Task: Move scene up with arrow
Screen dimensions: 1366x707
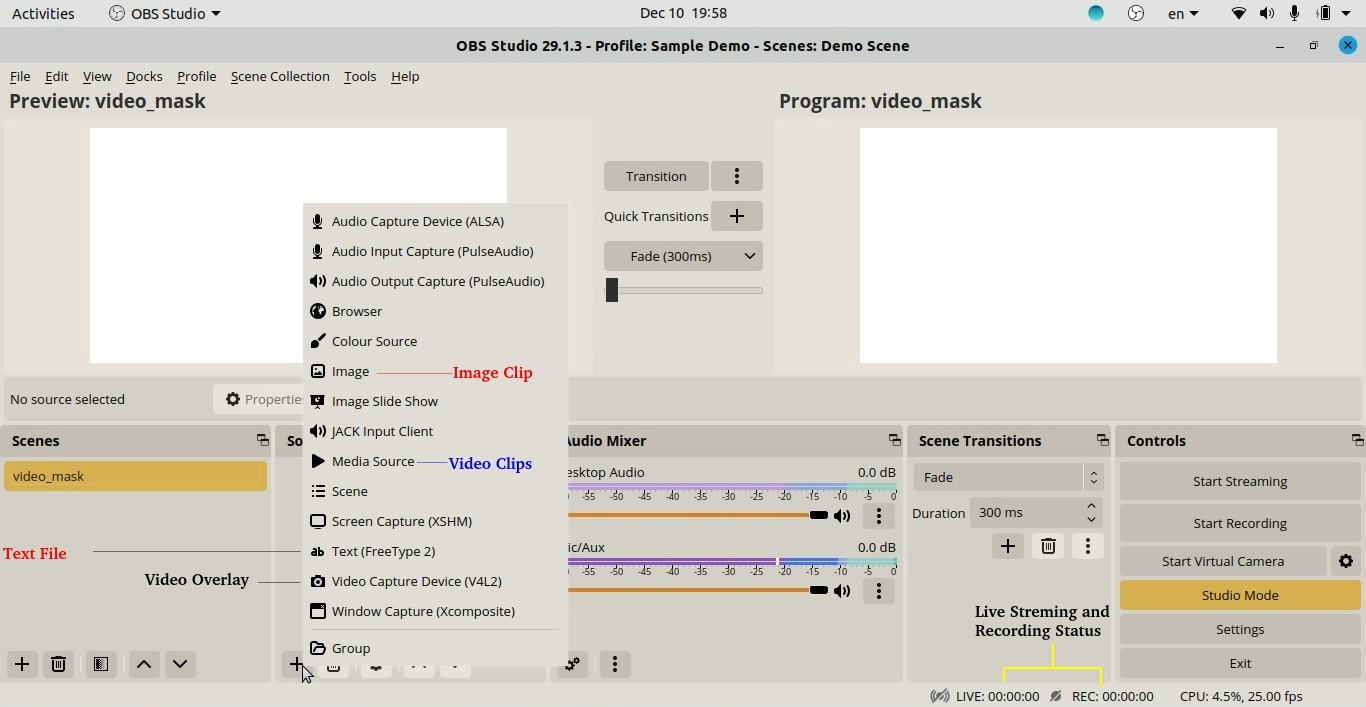Action: [x=144, y=664]
